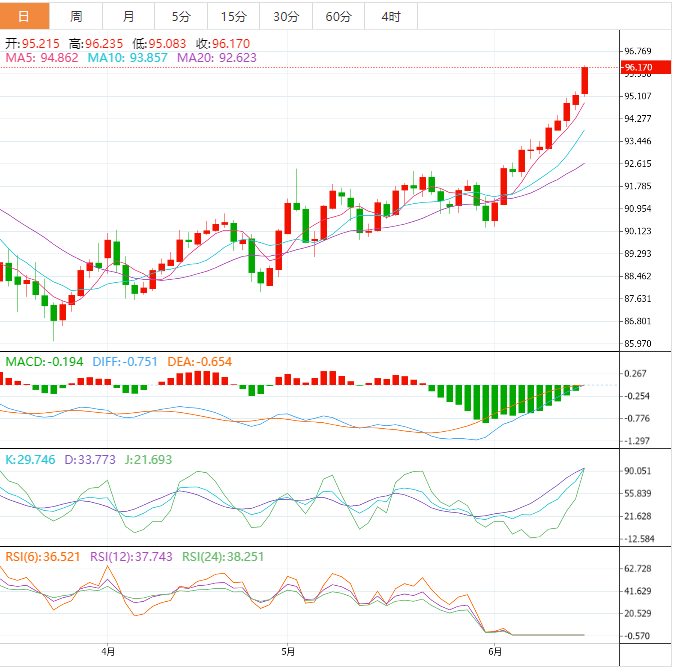Switch to the 月 monthly tab
This screenshot has height=670, width=674.
tap(129, 16)
